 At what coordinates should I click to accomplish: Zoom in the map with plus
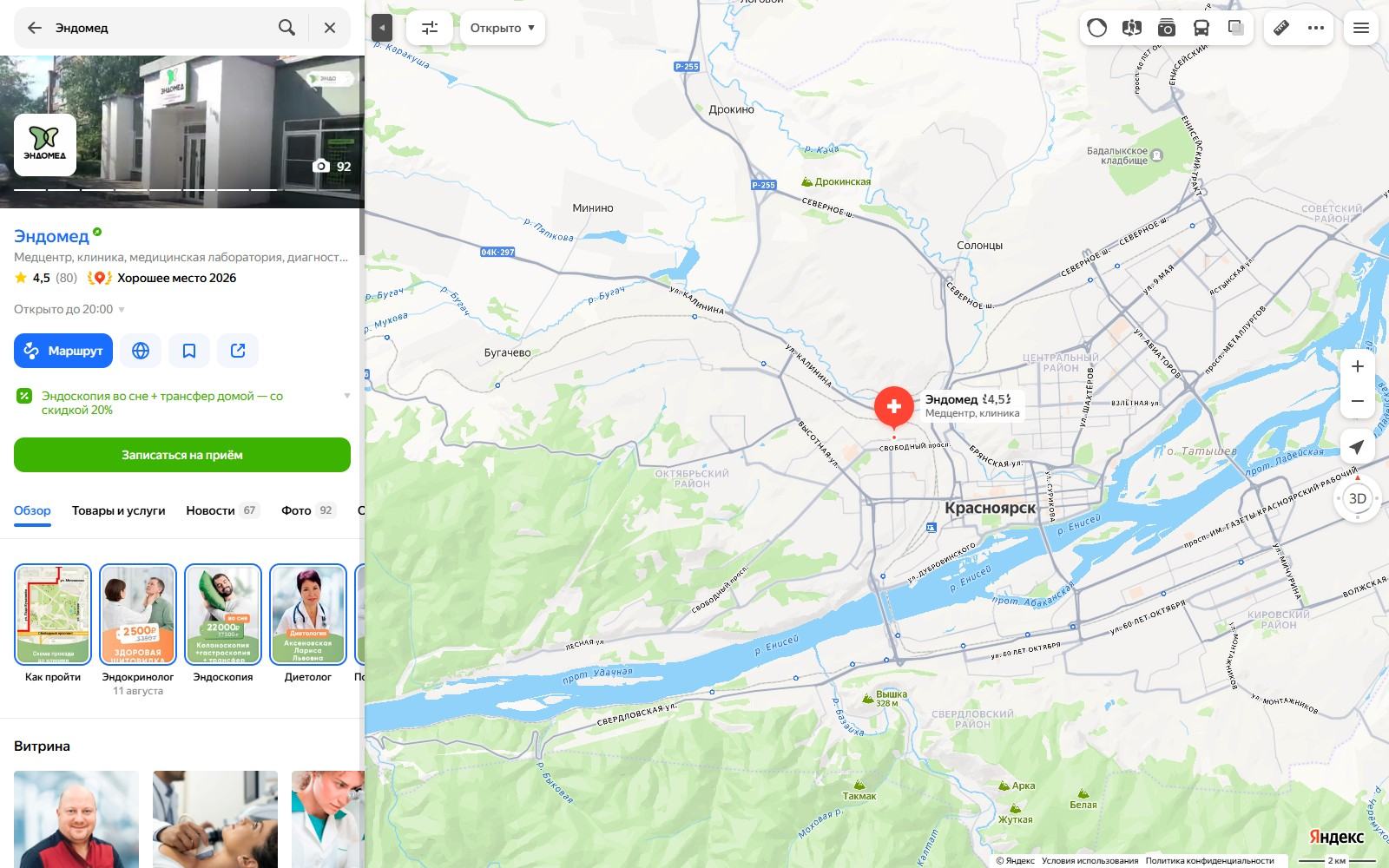pos(1358,366)
